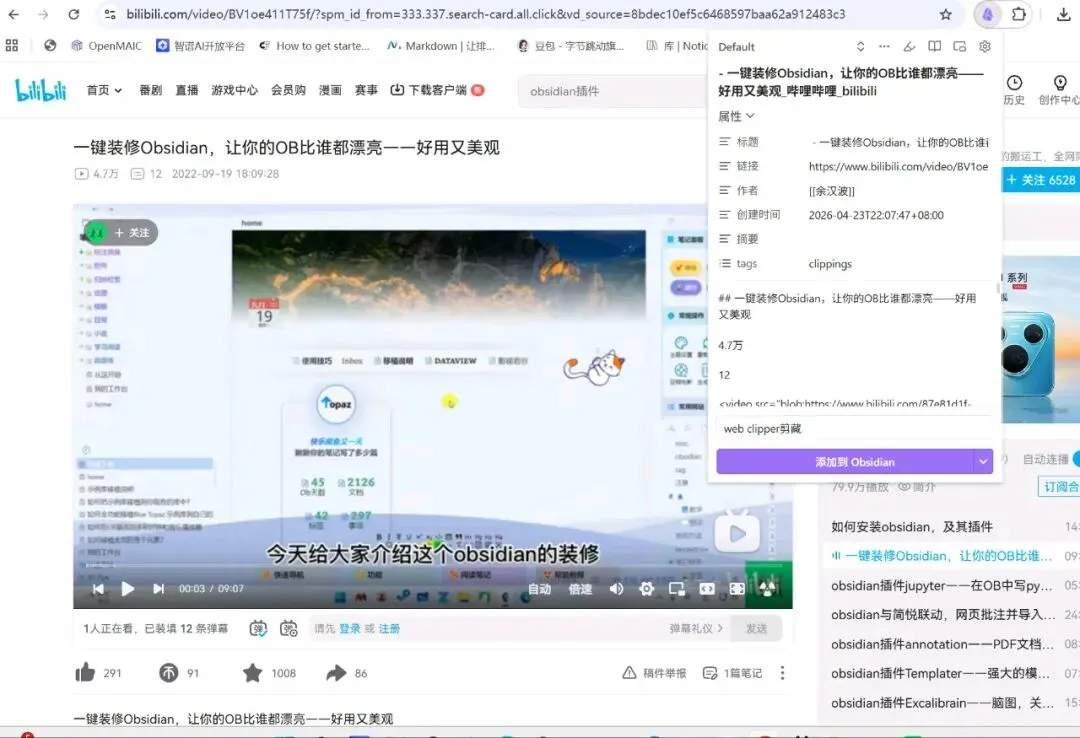
Task: Open the 直播 nav item
Action: click(187, 90)
